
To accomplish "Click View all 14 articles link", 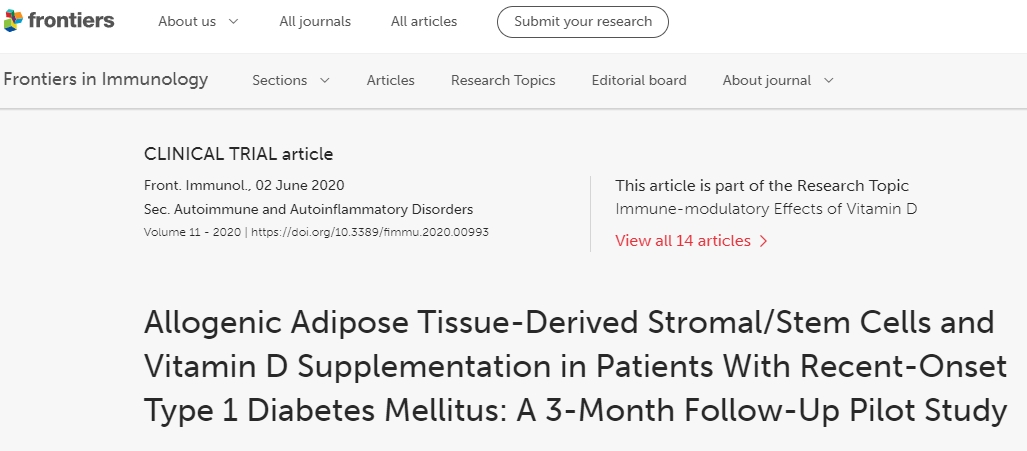I will (x=683, y=241).
